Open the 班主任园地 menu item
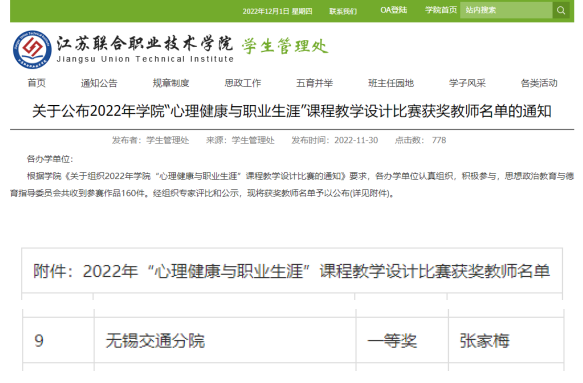Image resolution: width=583 pixels, height=383 pixels. (391, 83)
